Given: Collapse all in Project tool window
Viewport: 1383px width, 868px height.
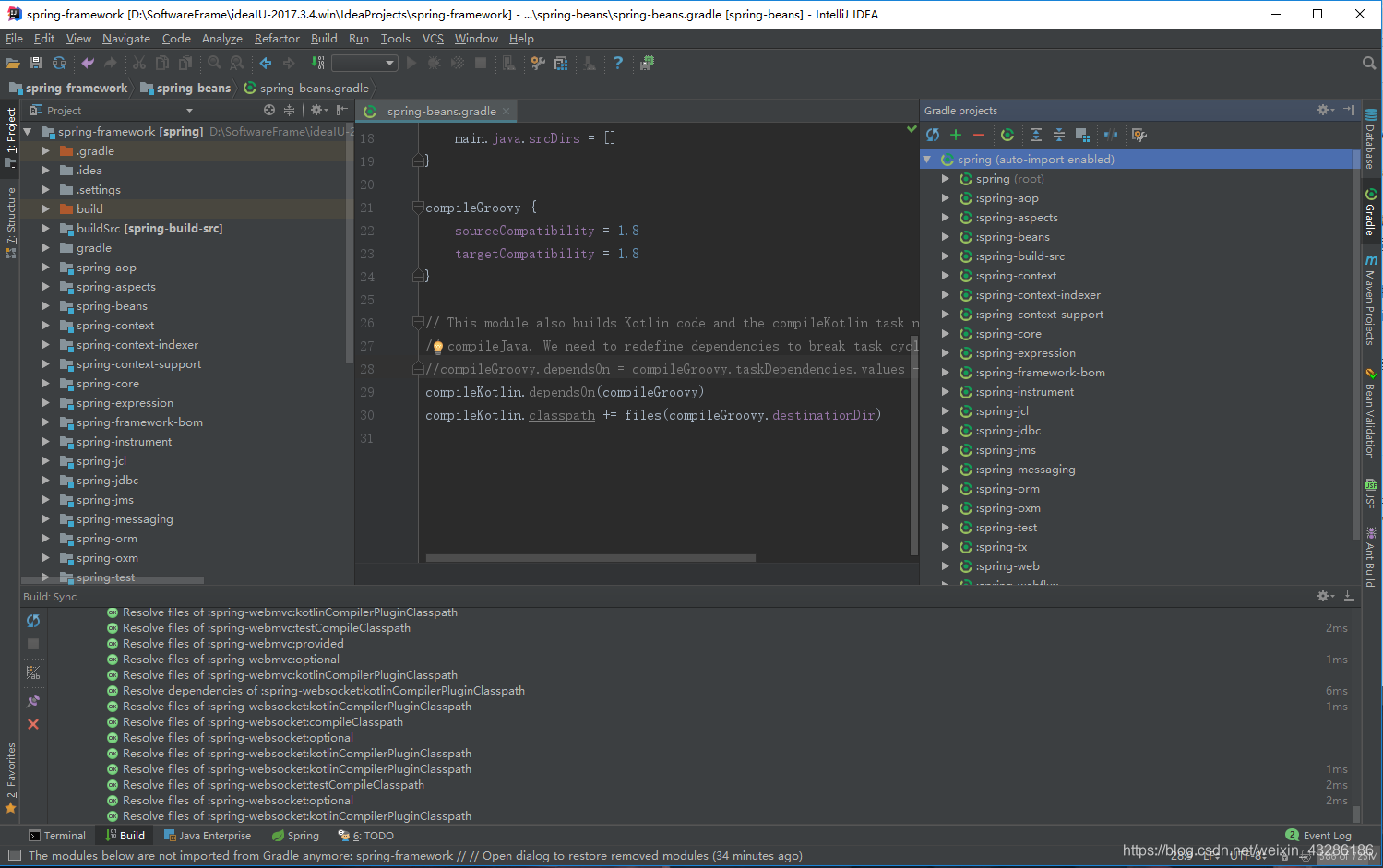Looking at the screenshot, I should (290, 110).
